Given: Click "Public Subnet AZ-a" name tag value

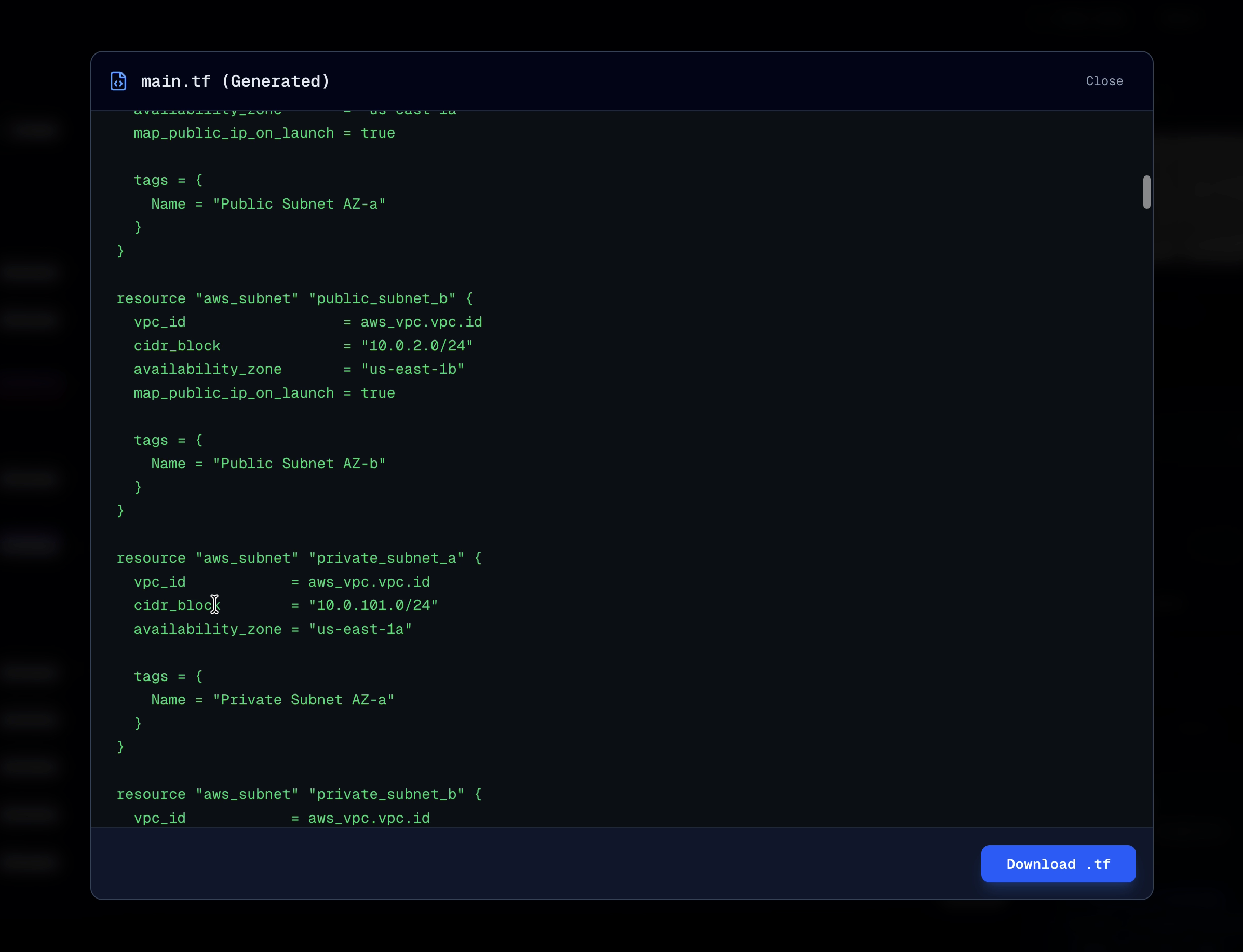Looking at the screenshot, I should [299, 204].
